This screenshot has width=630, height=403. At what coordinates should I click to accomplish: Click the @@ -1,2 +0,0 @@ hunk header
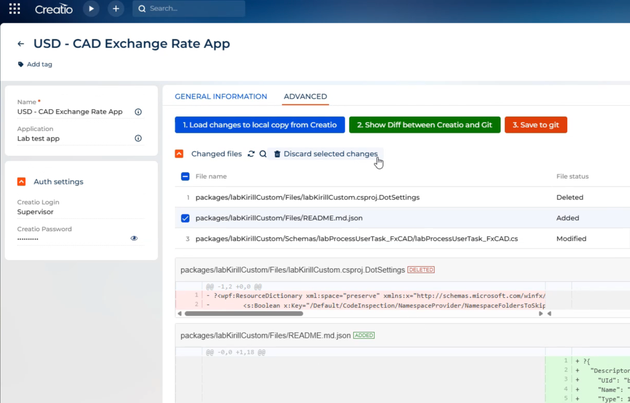point(234,286)
